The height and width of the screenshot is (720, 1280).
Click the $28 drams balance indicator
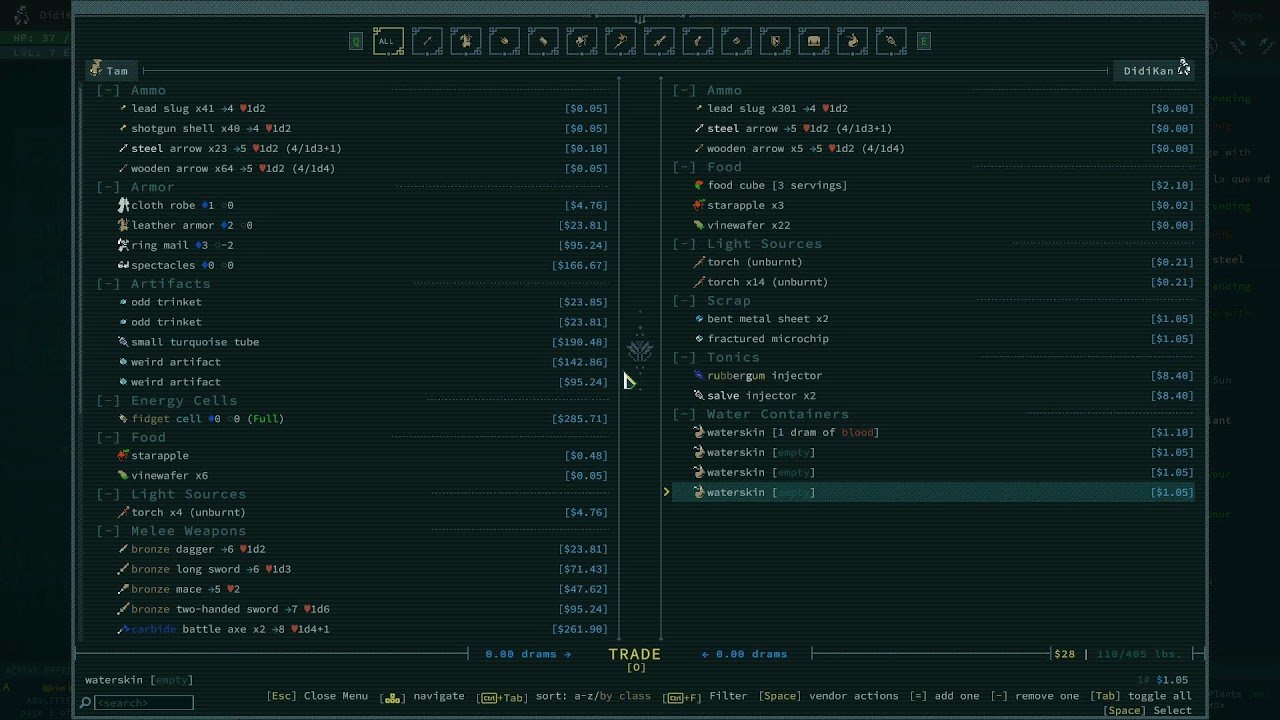[1064, 654]
